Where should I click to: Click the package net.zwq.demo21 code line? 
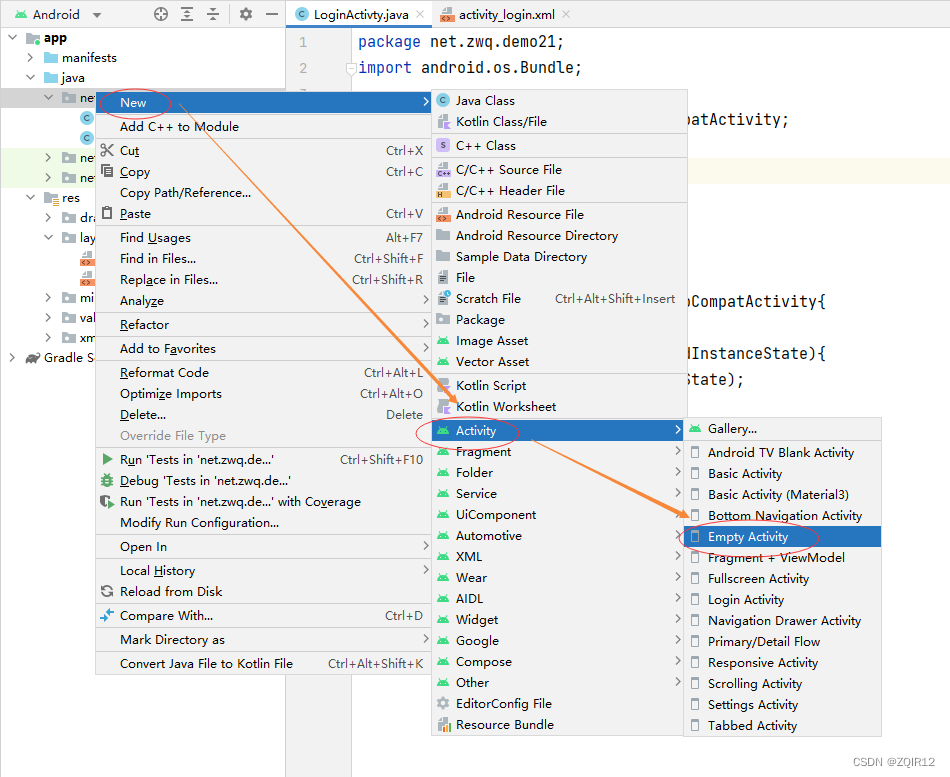point(461,41)
